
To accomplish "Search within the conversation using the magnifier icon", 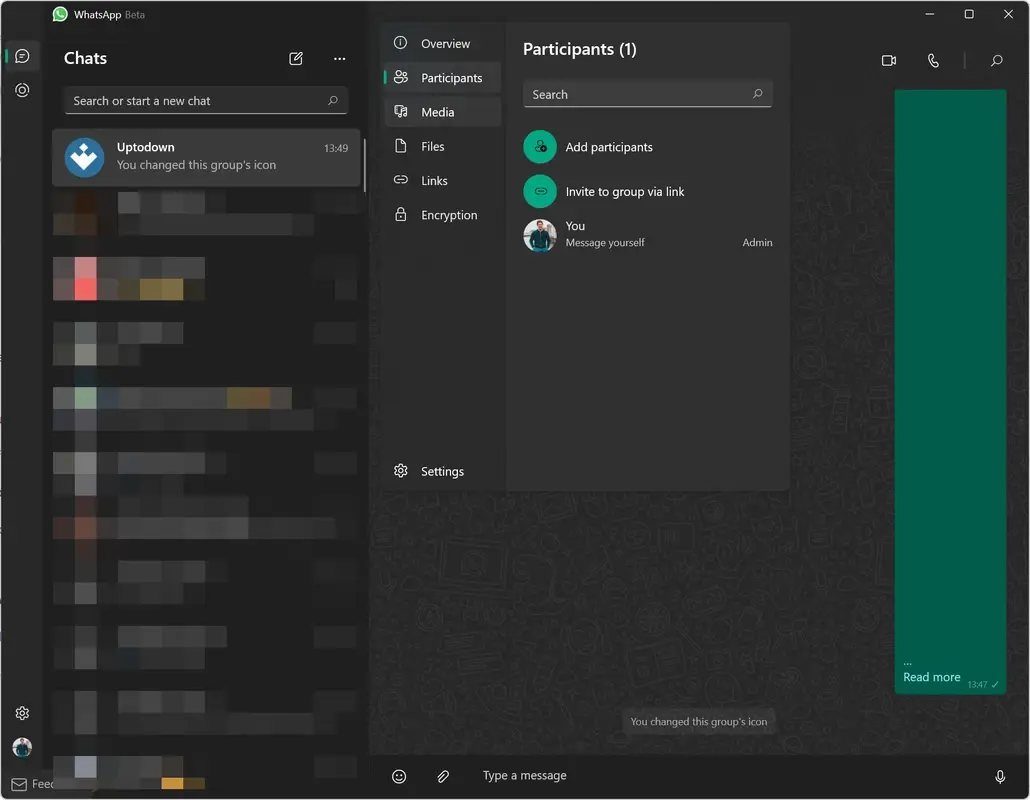I will pos(996,60).
